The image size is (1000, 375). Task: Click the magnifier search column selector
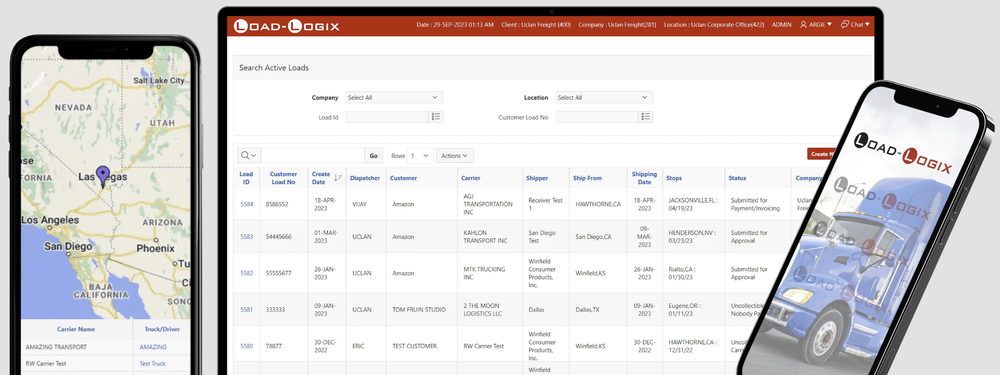(x=249, y=156)
